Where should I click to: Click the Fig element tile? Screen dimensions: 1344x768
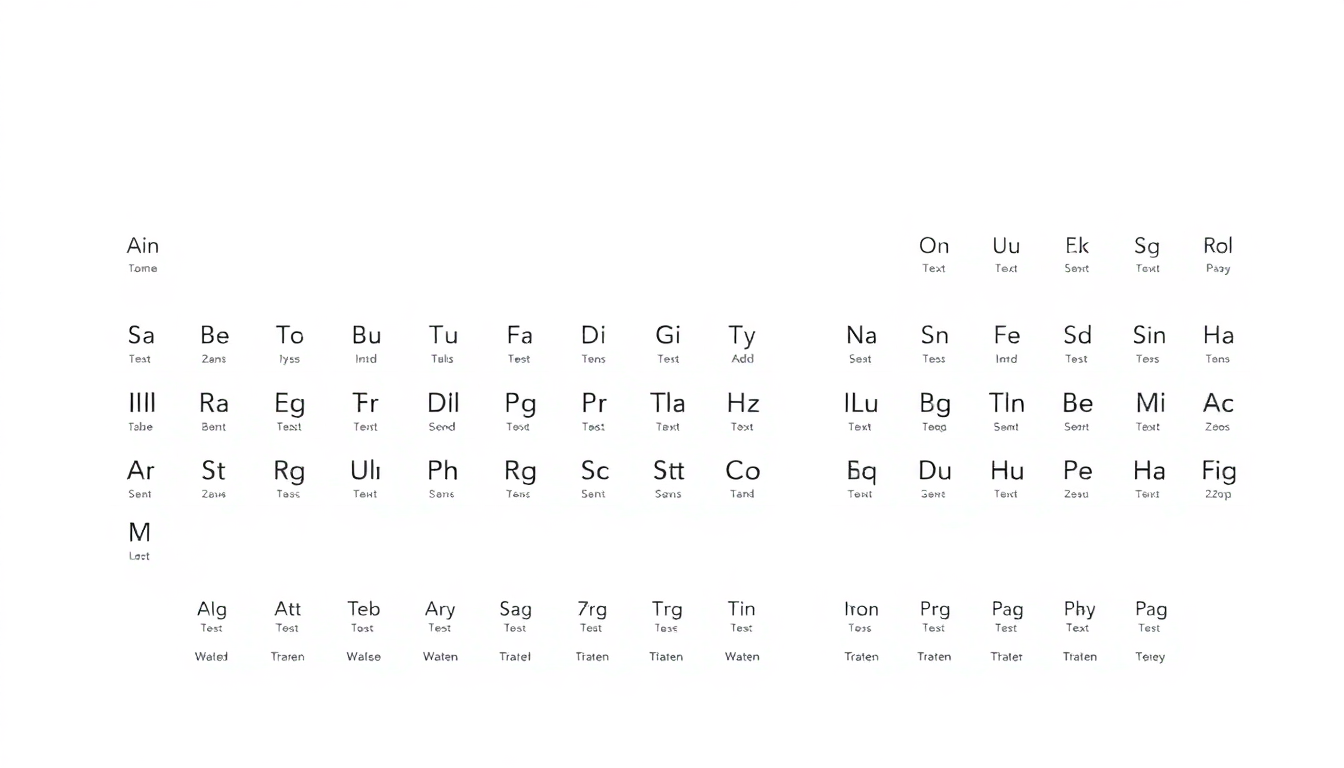(x=1218, y=479)
